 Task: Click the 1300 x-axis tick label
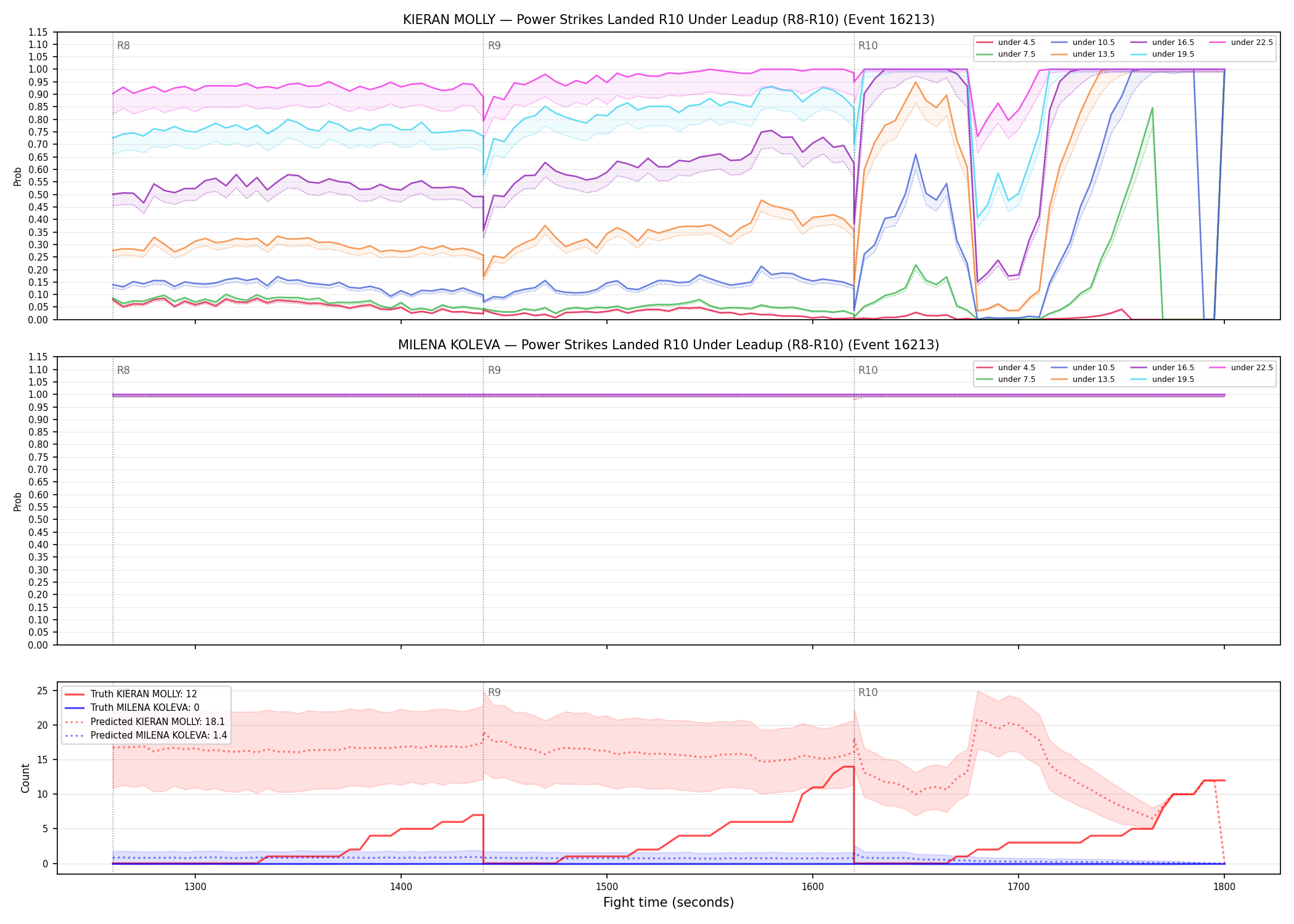pyautogui.click(x=195, y=886)
